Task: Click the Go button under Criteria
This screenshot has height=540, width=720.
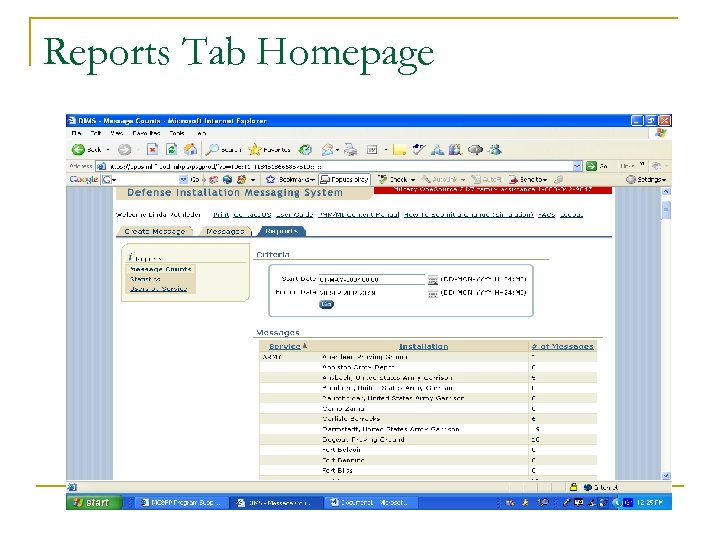Action: pos(326,304)
